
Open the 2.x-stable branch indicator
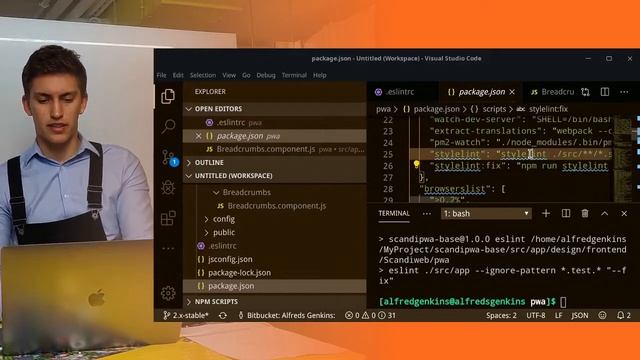[186, 315]
